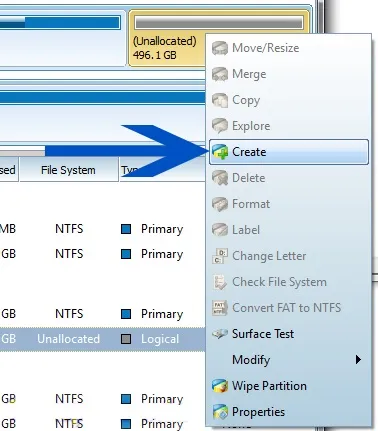Click the "Unallocated" file system cell

[68, 339]
